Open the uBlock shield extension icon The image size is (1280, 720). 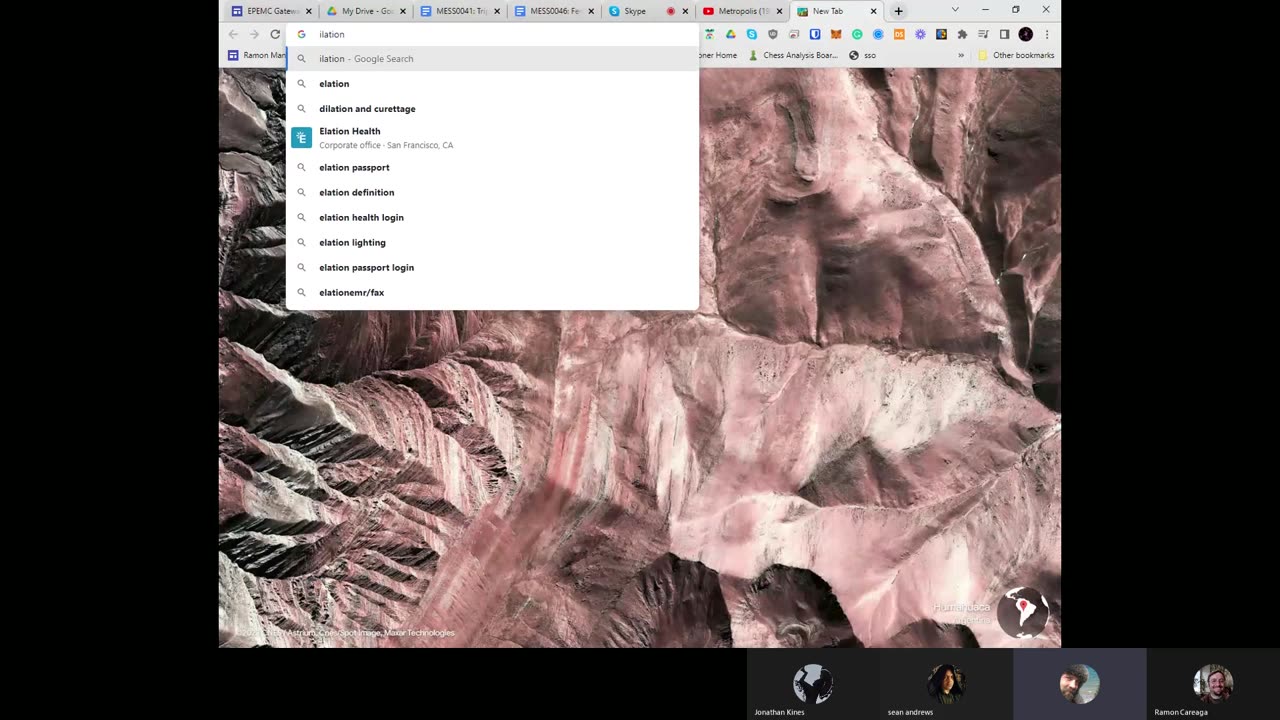tap(773, 34)
